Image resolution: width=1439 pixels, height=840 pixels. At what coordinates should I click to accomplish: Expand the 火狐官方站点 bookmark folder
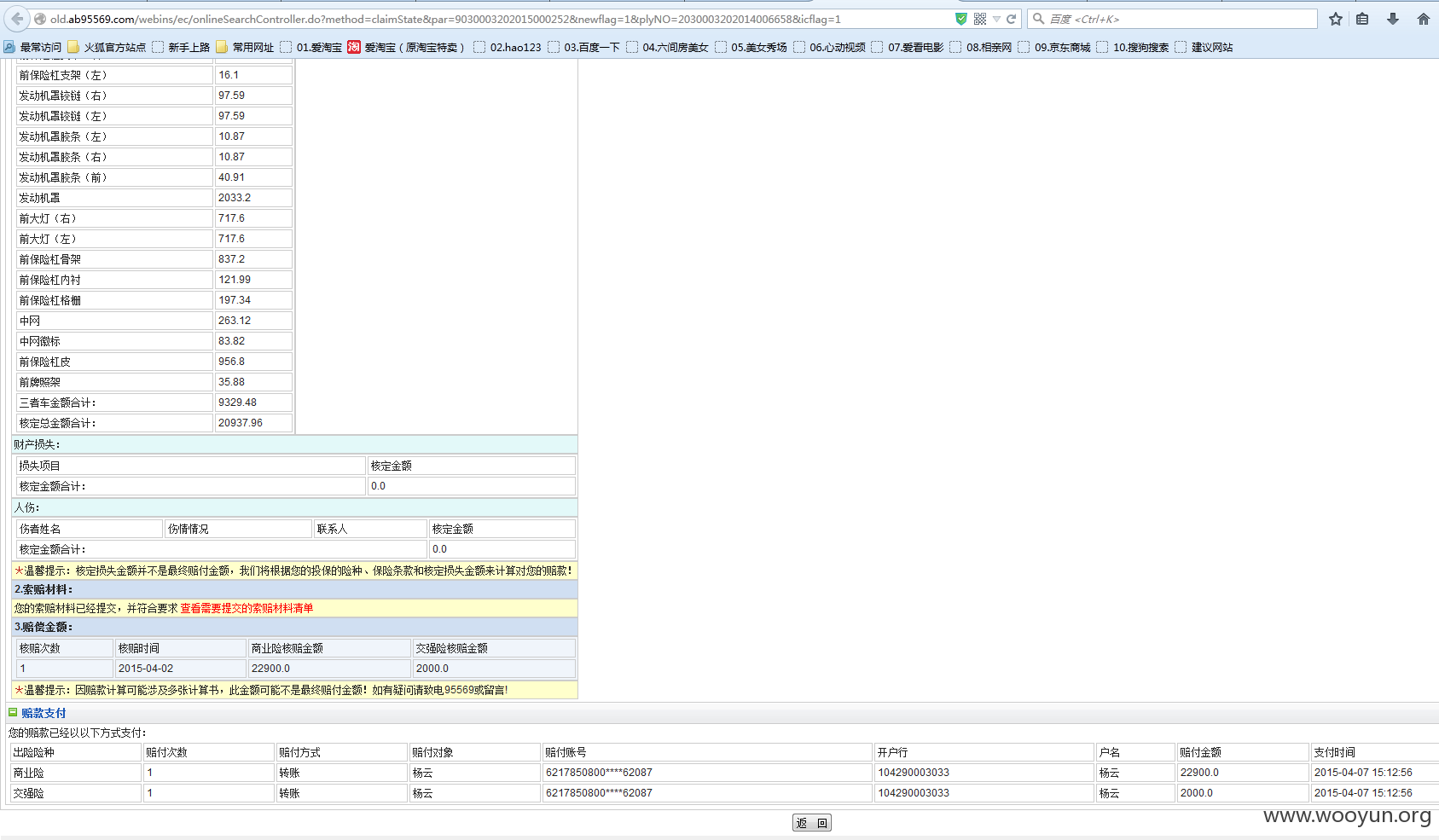point(107,47)
